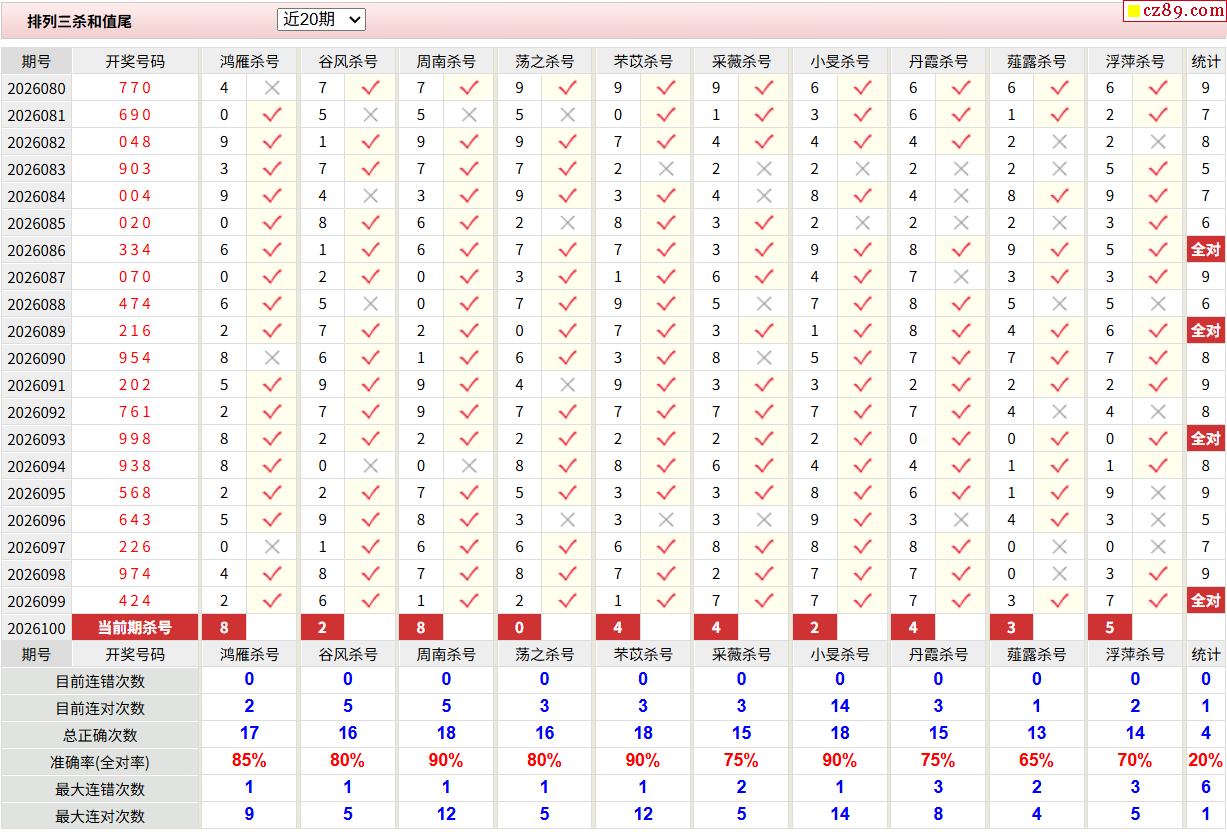The height and width of the screenshot is (832, 1227).
Task: Click the gray X in 蕥露杀号 row 2026098
Action: click(1059, 574)
